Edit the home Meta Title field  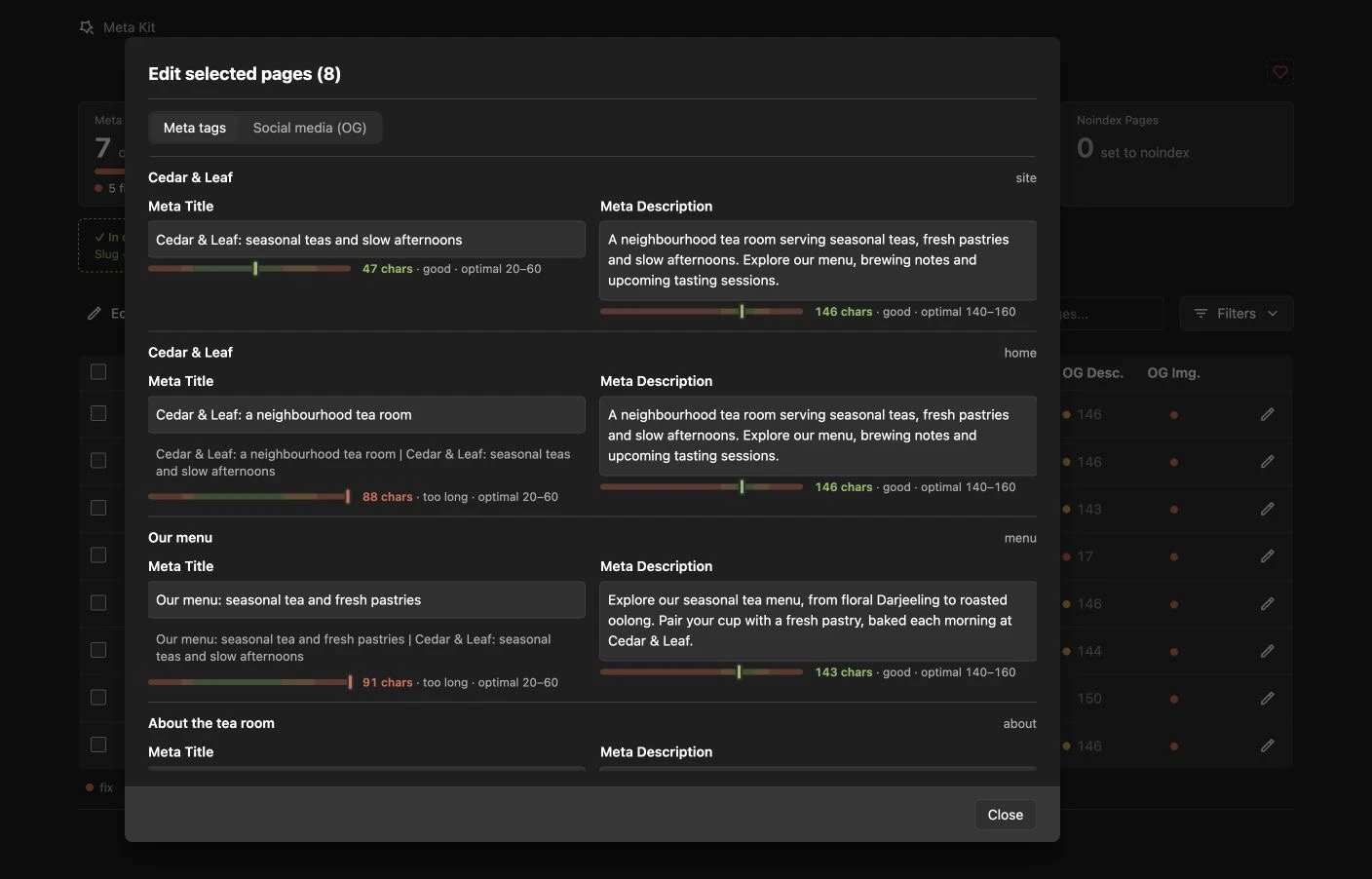pos(366,415)
